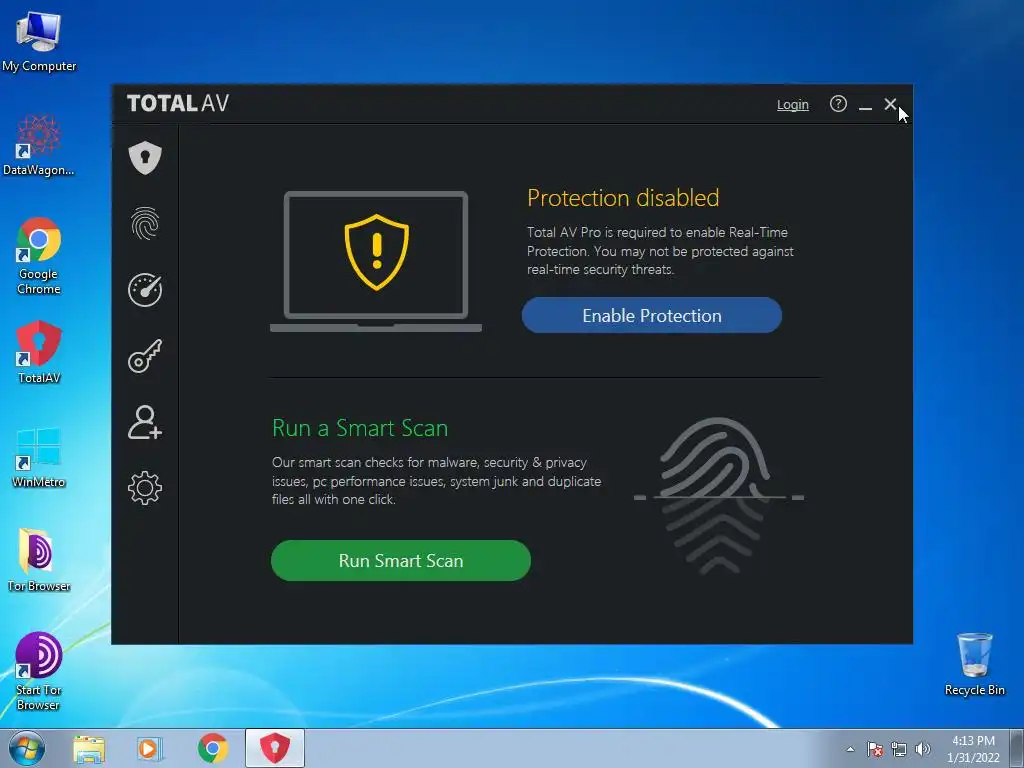The image size is (1024, 768).
Task: Select the Google Chrome desktop shortcut
Action: pos(39,257)
